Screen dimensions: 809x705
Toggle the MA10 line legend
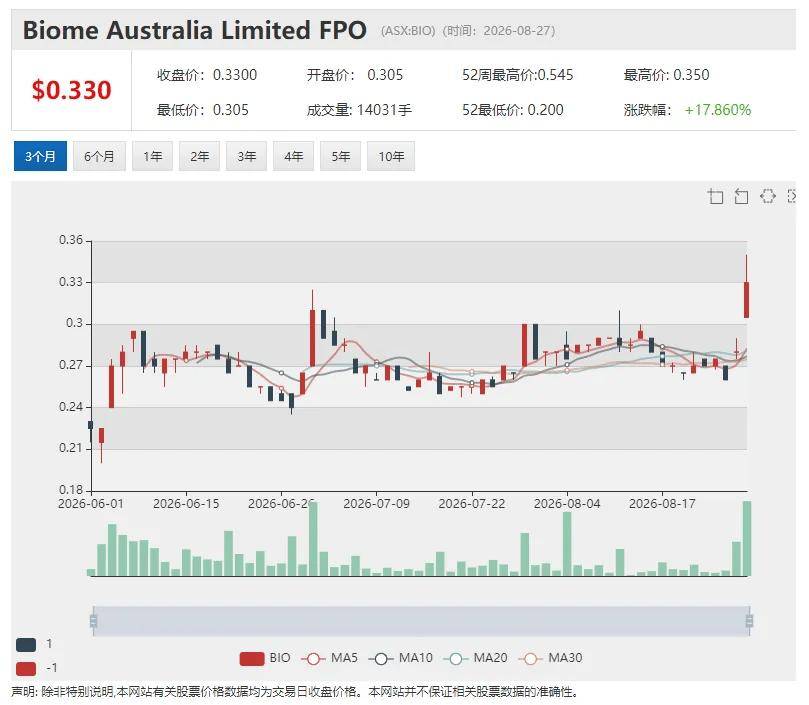point(401,658)
